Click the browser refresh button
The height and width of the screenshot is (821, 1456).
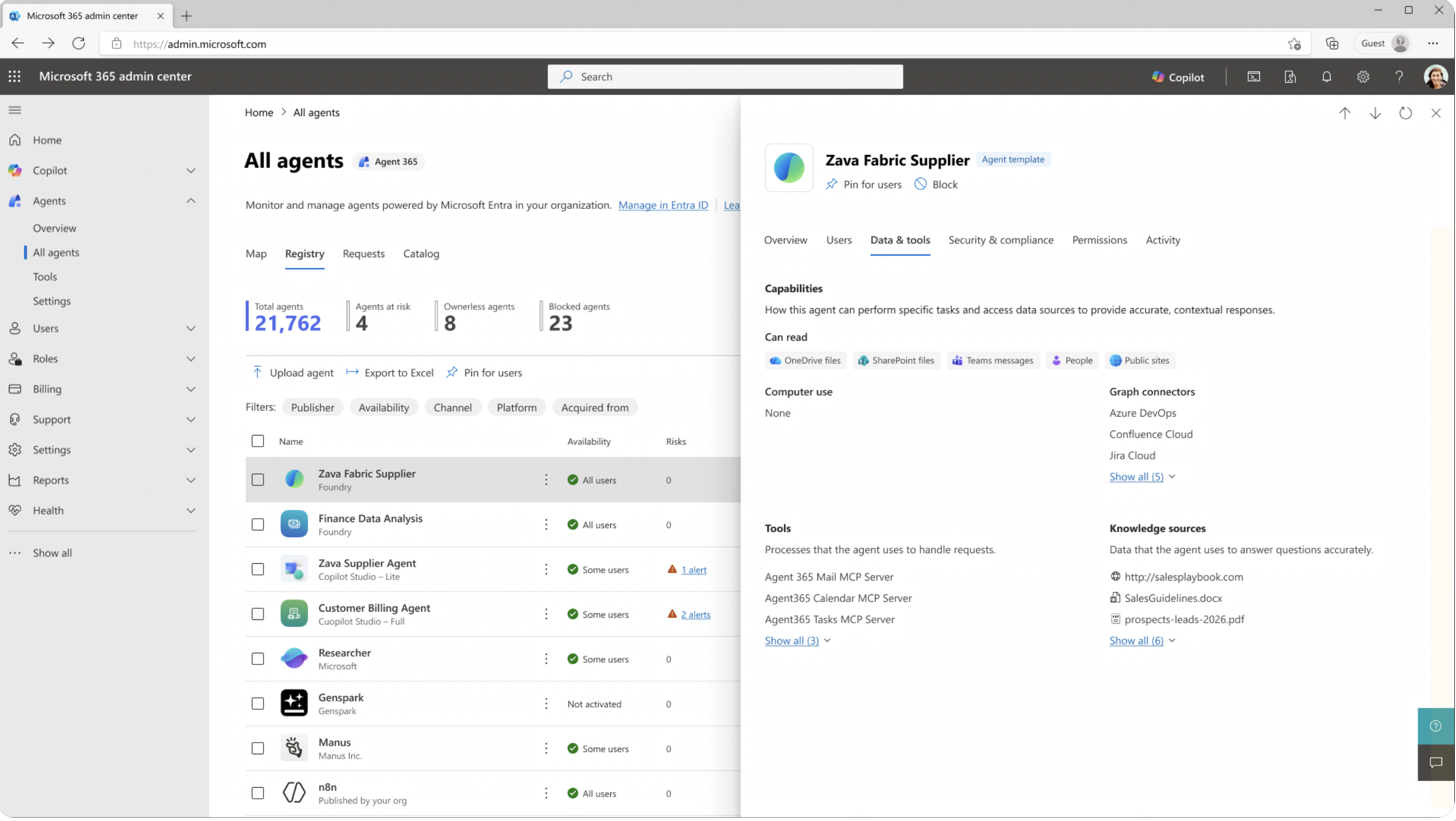(78, 43)
